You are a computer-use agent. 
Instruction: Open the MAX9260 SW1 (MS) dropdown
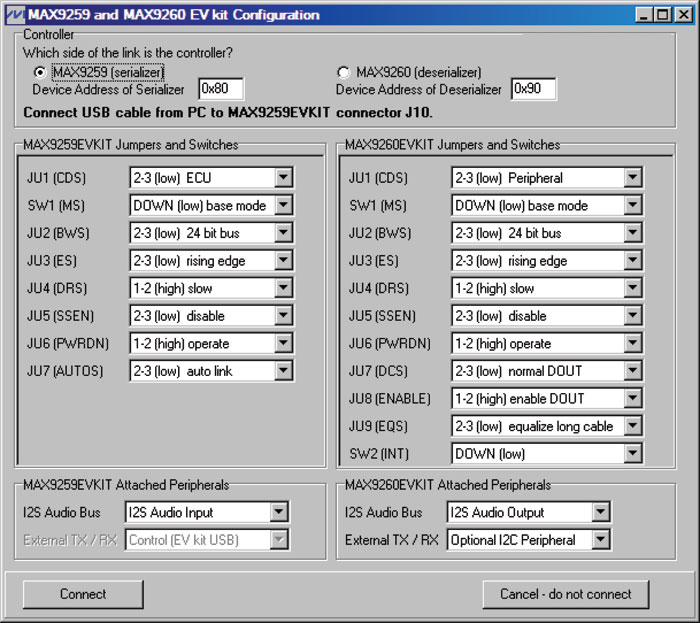coord(547,205)
